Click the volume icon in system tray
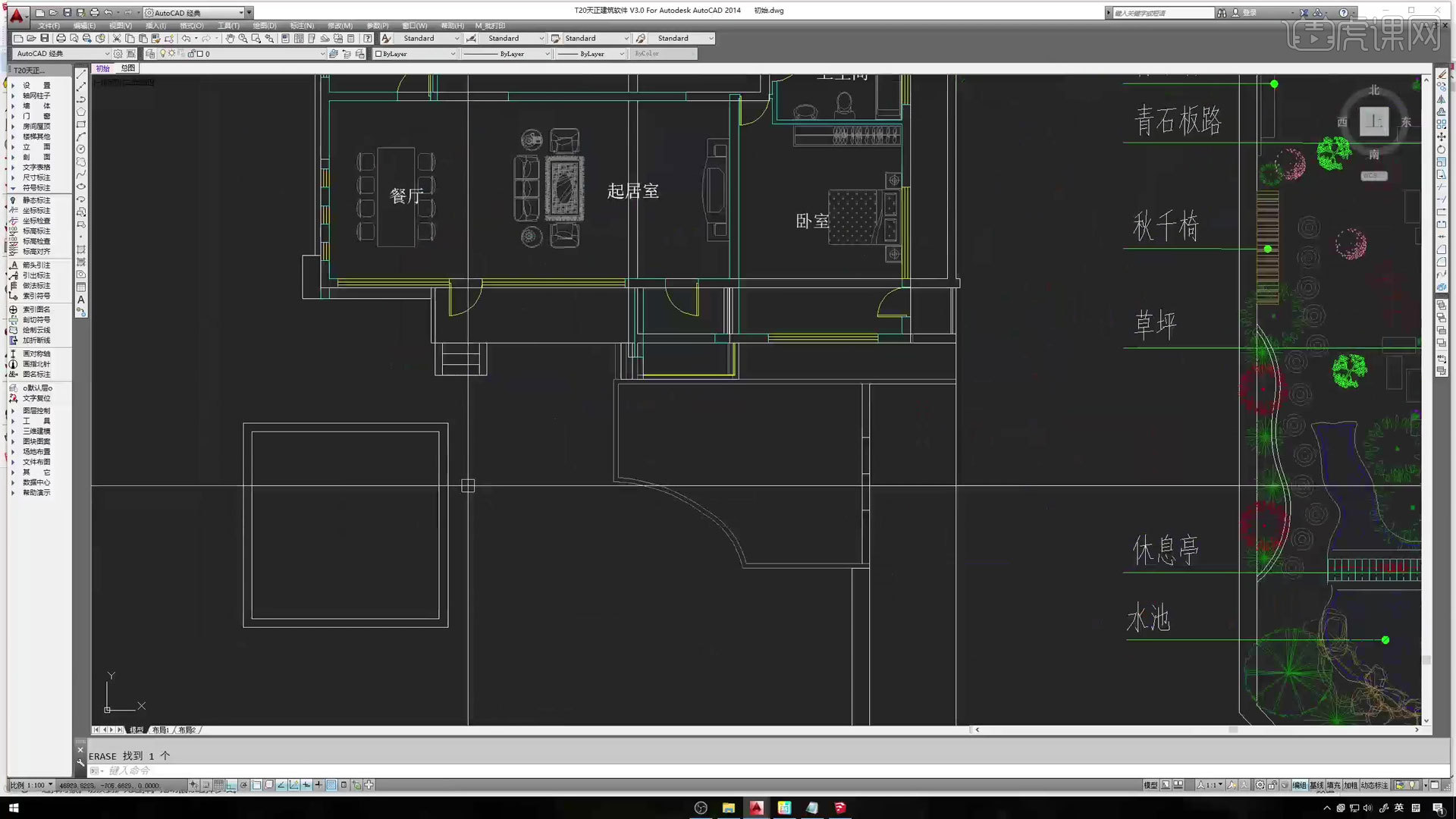 click(x=1367, y=808)
